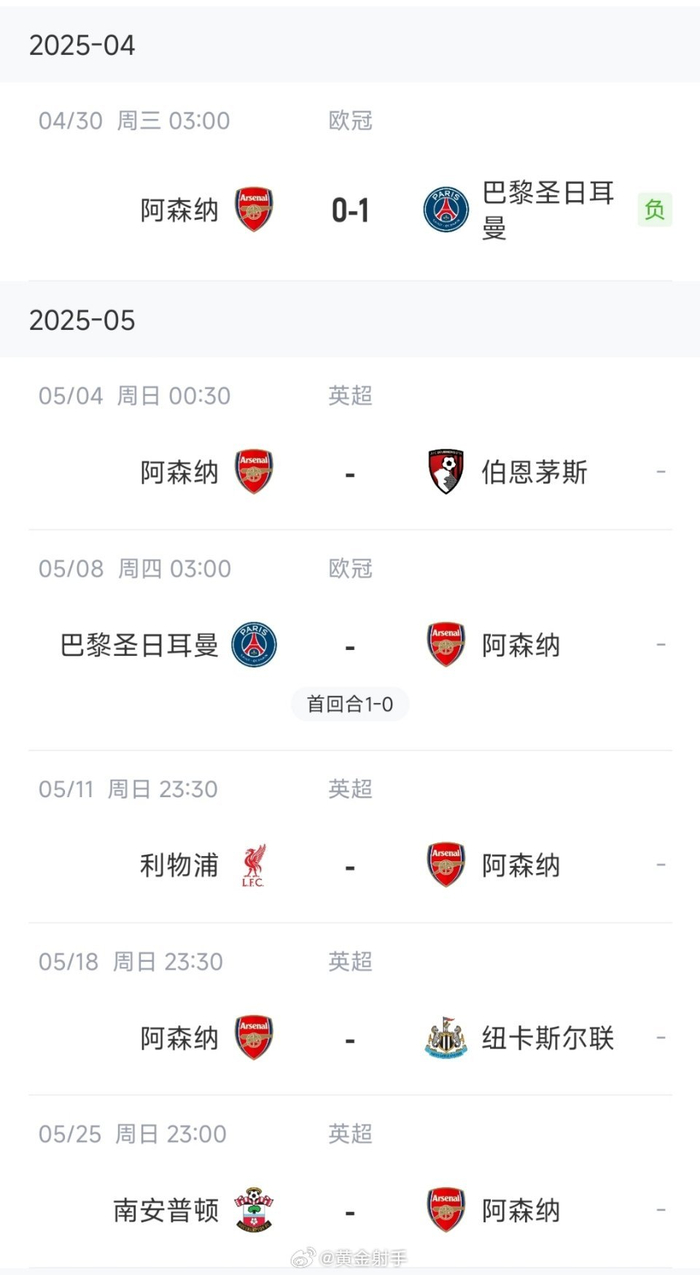This screenshot has height=1275, width=700.
Task: Tap the 首回合1-0 first-leg badge
Action: 350,704
